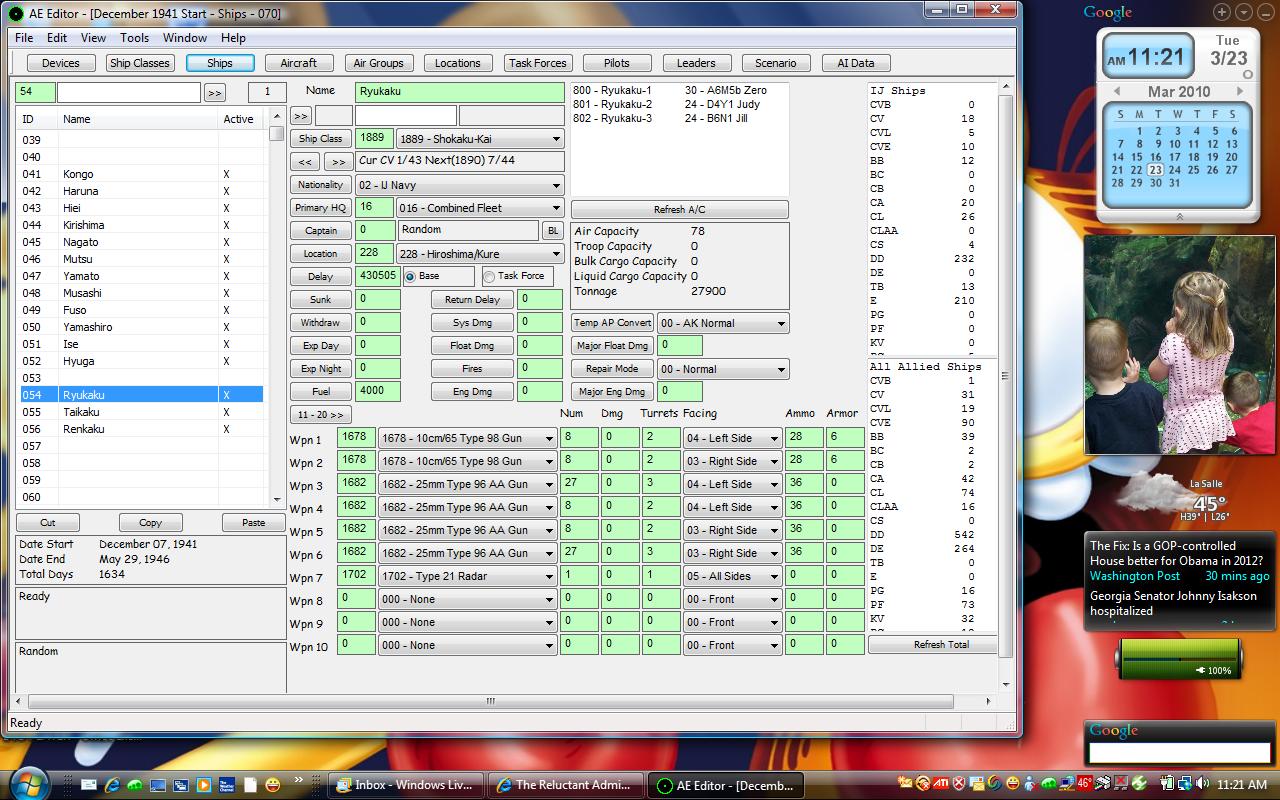Click the Refresh Total button
The height and width of the screenshot is (800, 1280).
(941, 645)
